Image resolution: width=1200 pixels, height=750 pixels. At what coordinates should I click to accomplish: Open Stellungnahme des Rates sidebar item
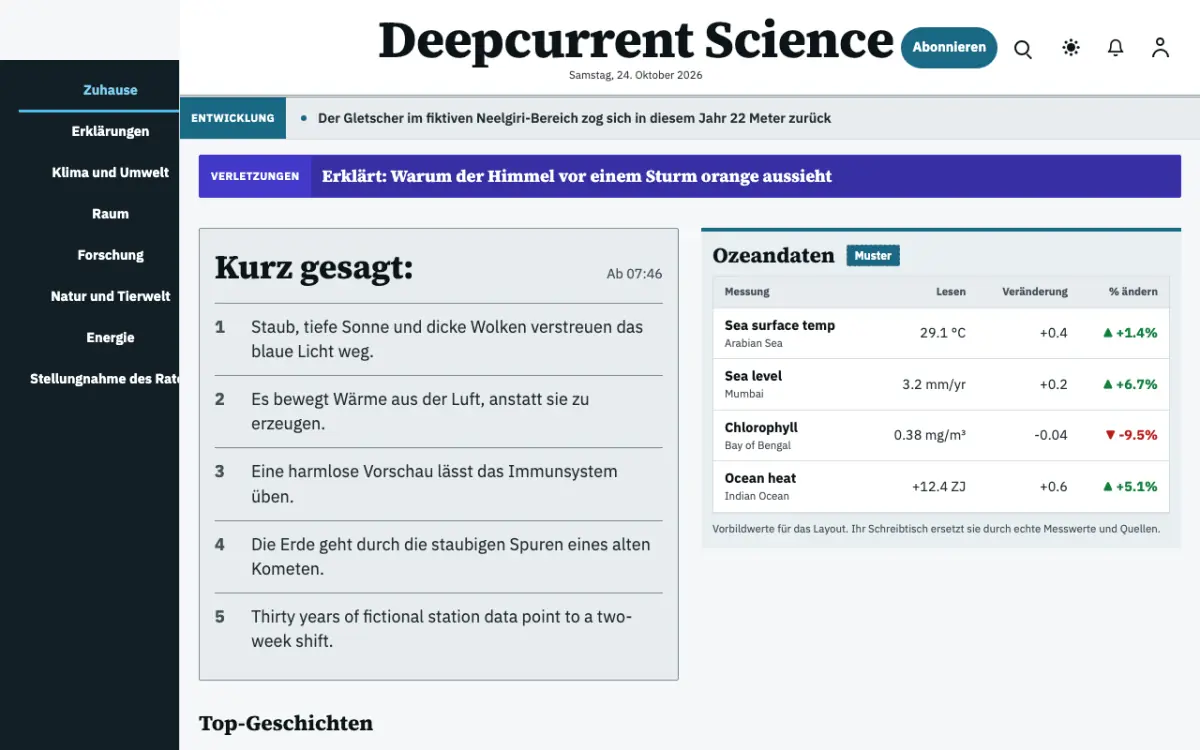tap(104, 378)
